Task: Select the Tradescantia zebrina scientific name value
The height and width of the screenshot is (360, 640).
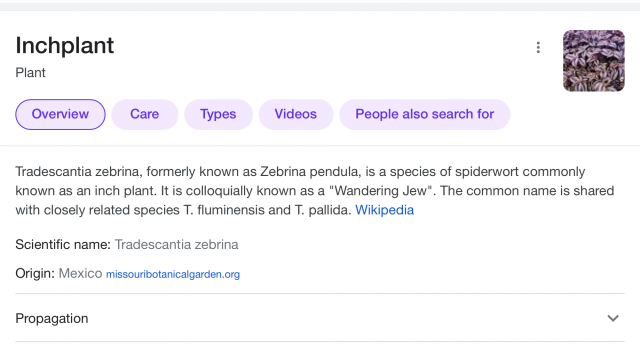Action: 176,244
